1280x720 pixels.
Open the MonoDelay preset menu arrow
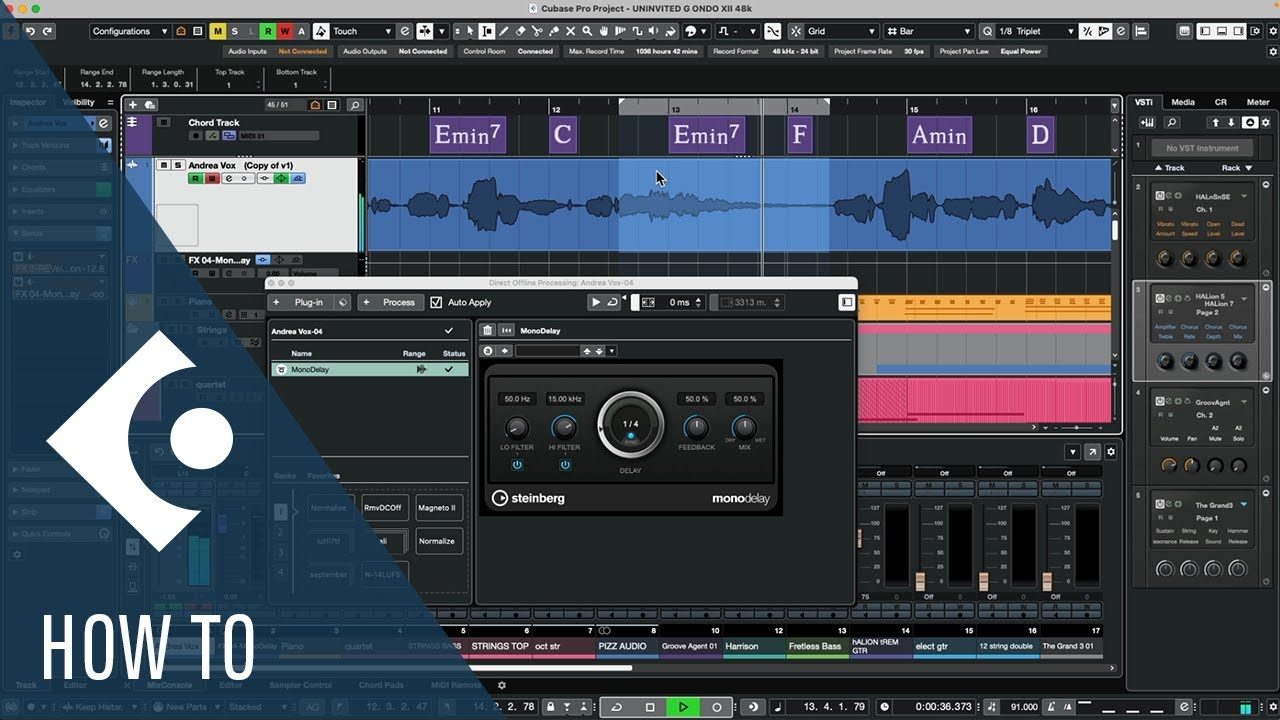click(x=612, y=351)
